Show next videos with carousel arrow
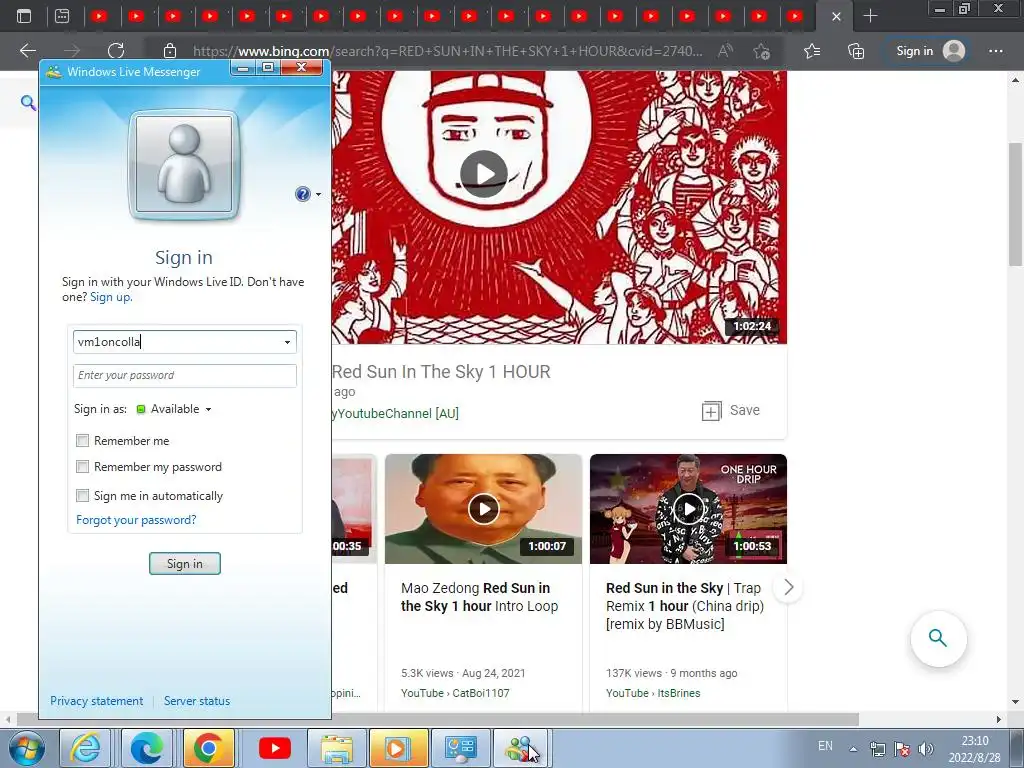 coord(788,587)
